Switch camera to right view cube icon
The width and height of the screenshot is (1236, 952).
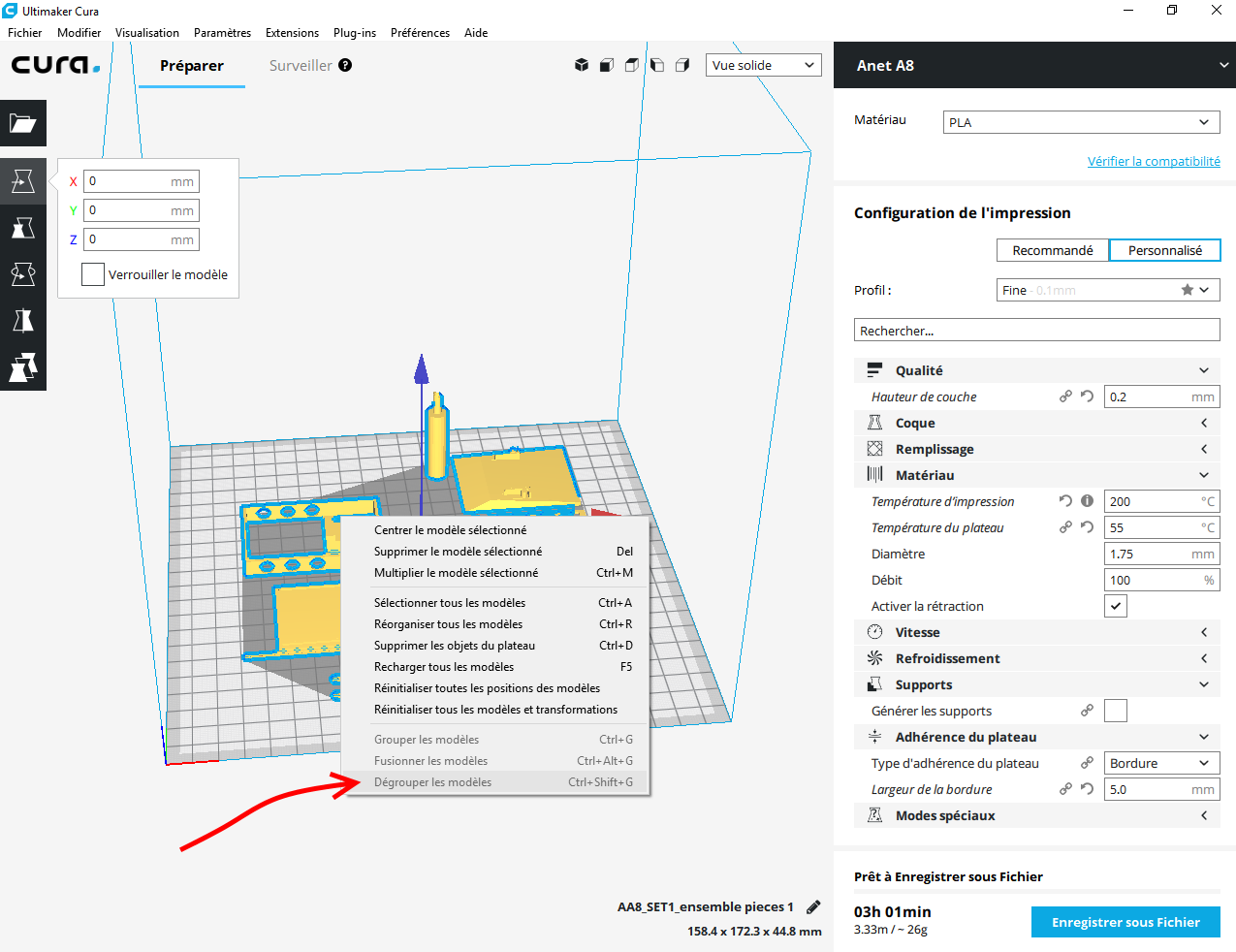682,65
